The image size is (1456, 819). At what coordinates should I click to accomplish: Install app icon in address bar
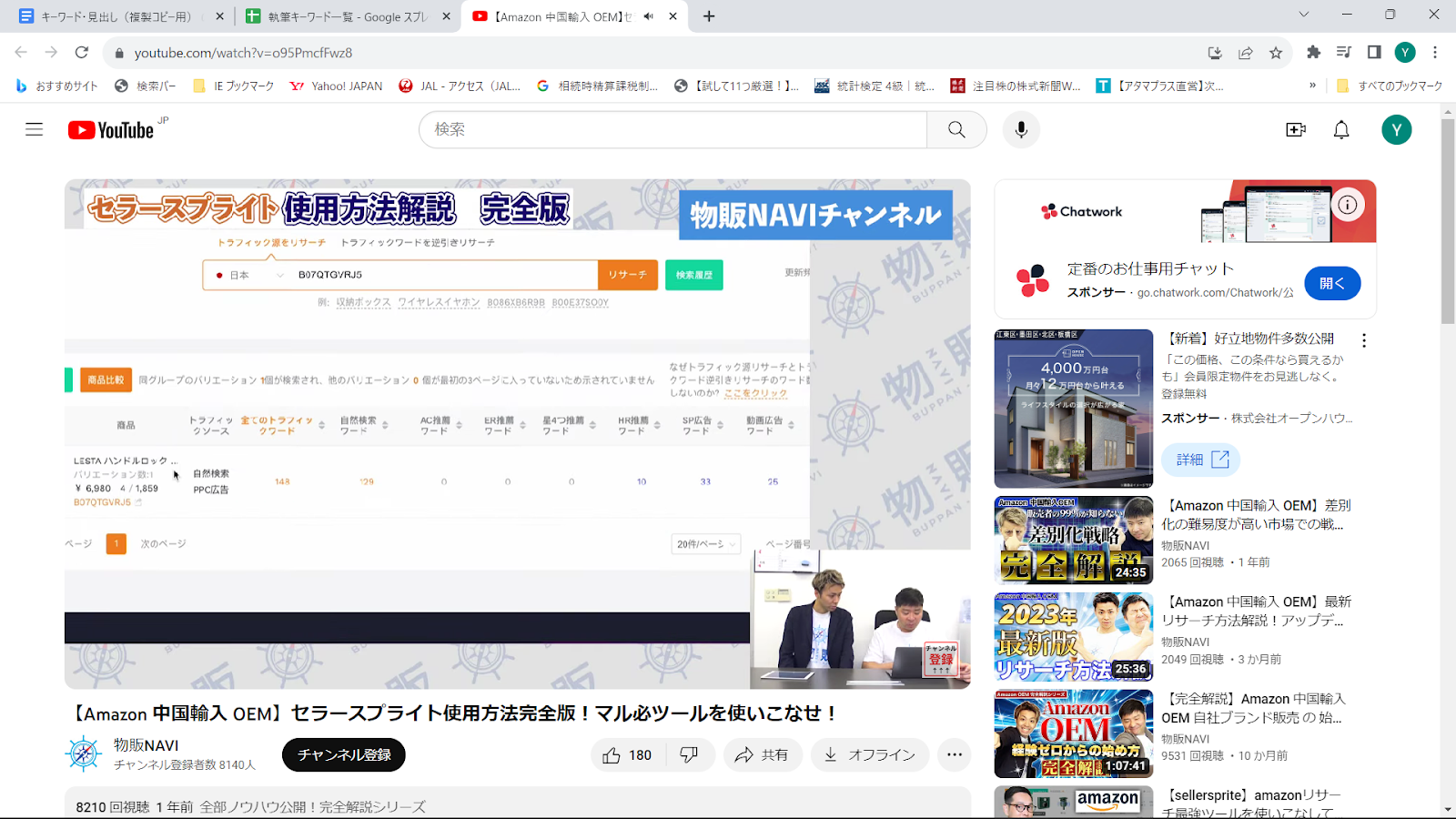point(1215,53)
